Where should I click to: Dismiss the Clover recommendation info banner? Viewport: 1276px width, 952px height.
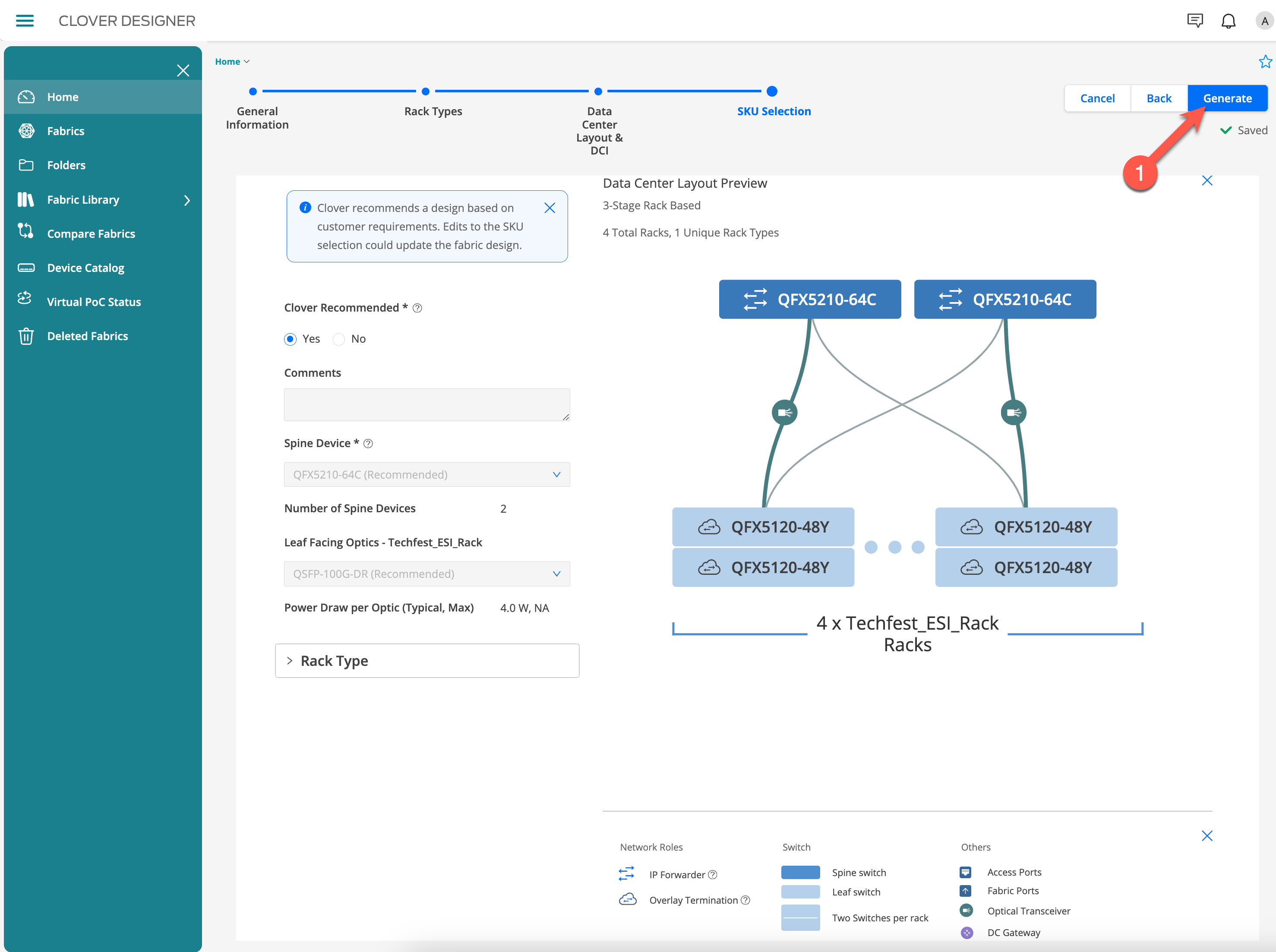[549, 208]
